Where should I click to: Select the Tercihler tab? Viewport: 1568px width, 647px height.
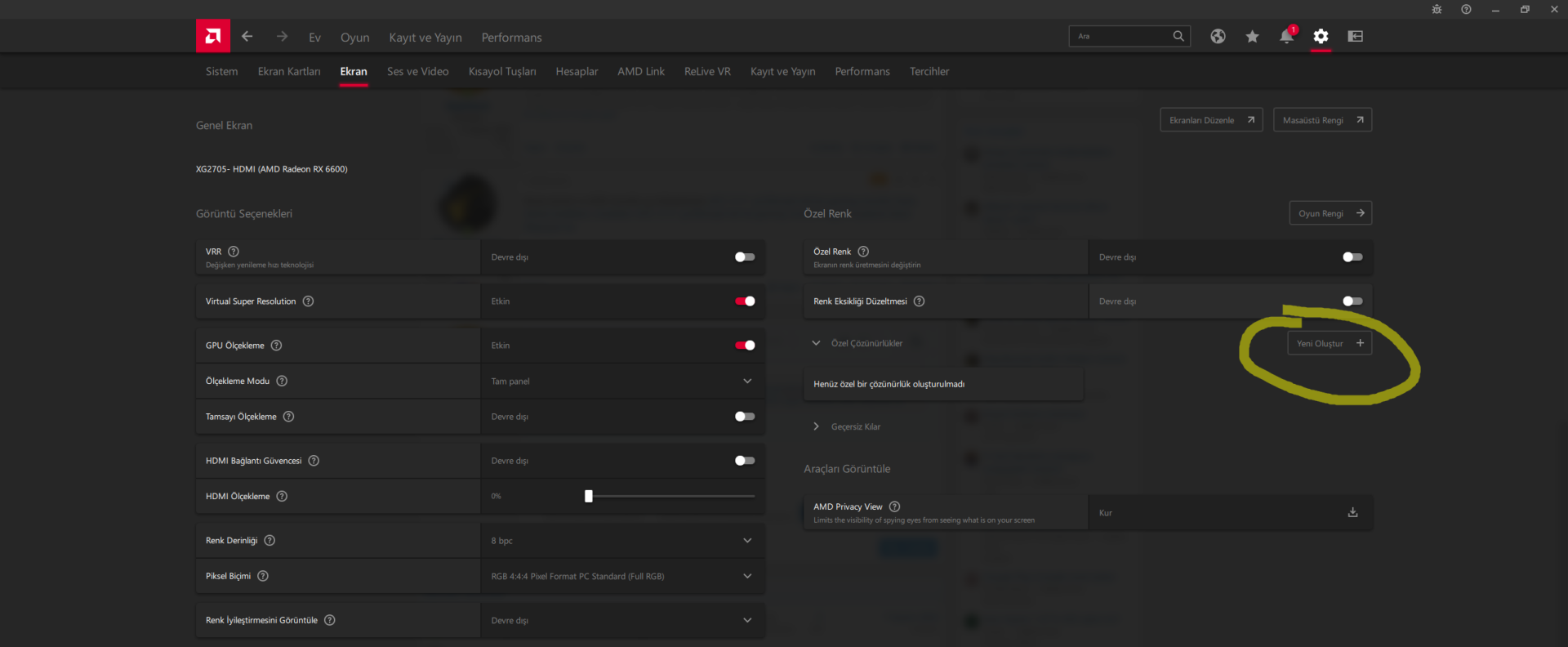[x=929, y=72]
